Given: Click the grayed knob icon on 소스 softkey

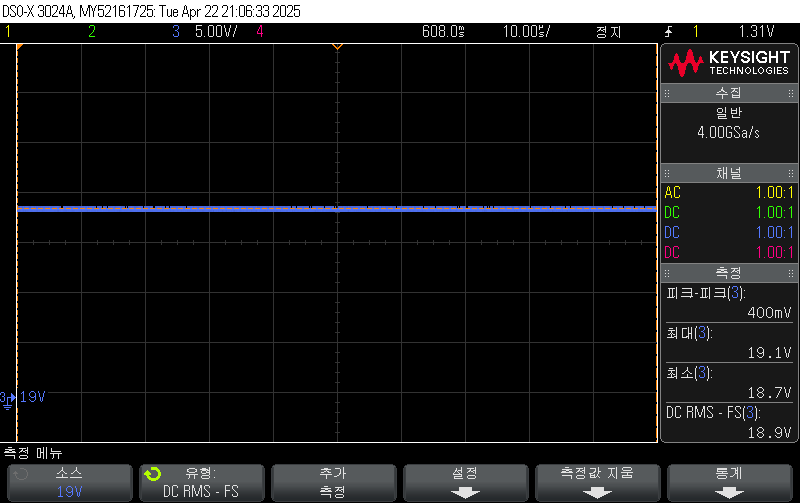Looking at the screenshot, I should (x=21, y=474).
